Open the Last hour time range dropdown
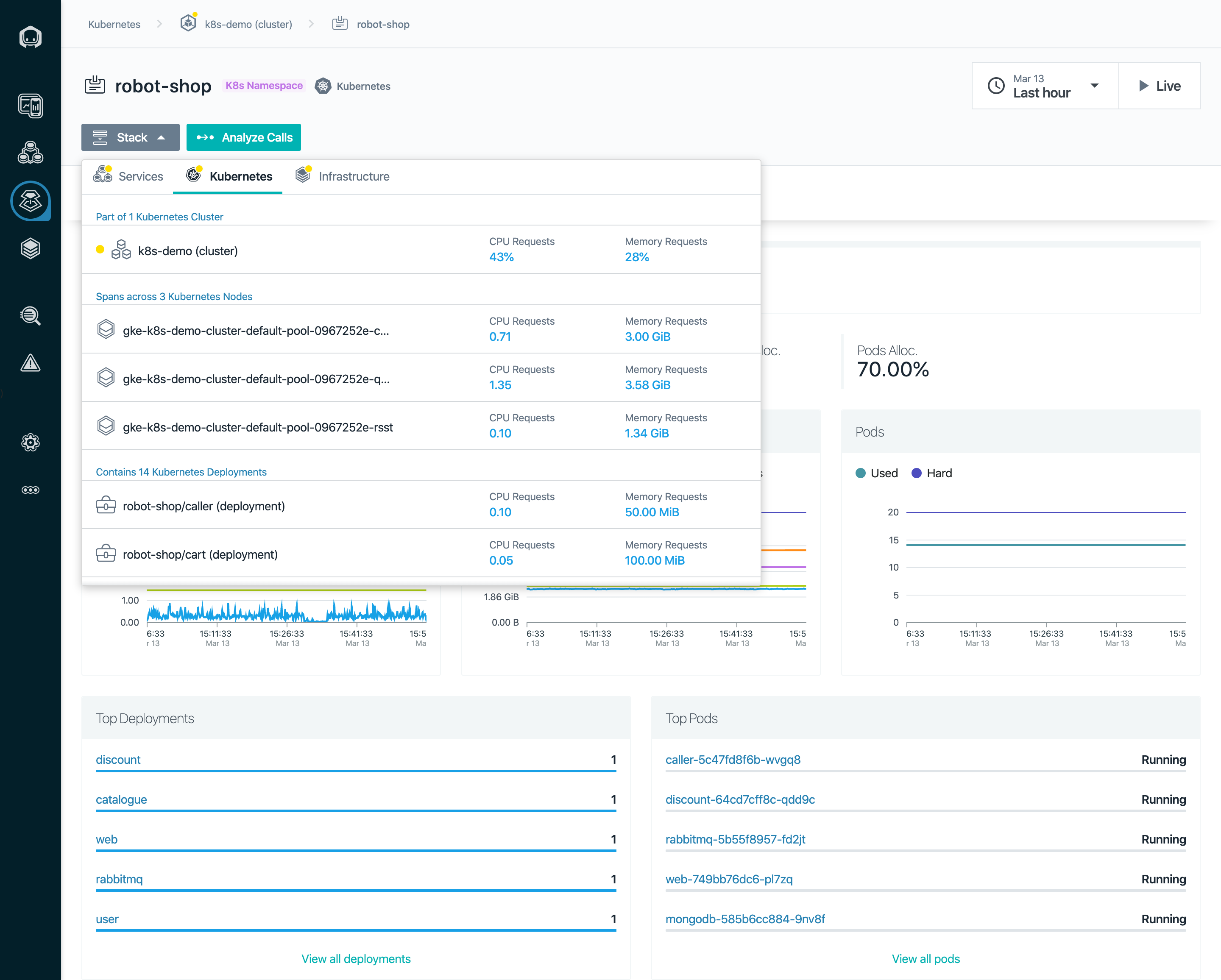 [x=1045, y=86]
